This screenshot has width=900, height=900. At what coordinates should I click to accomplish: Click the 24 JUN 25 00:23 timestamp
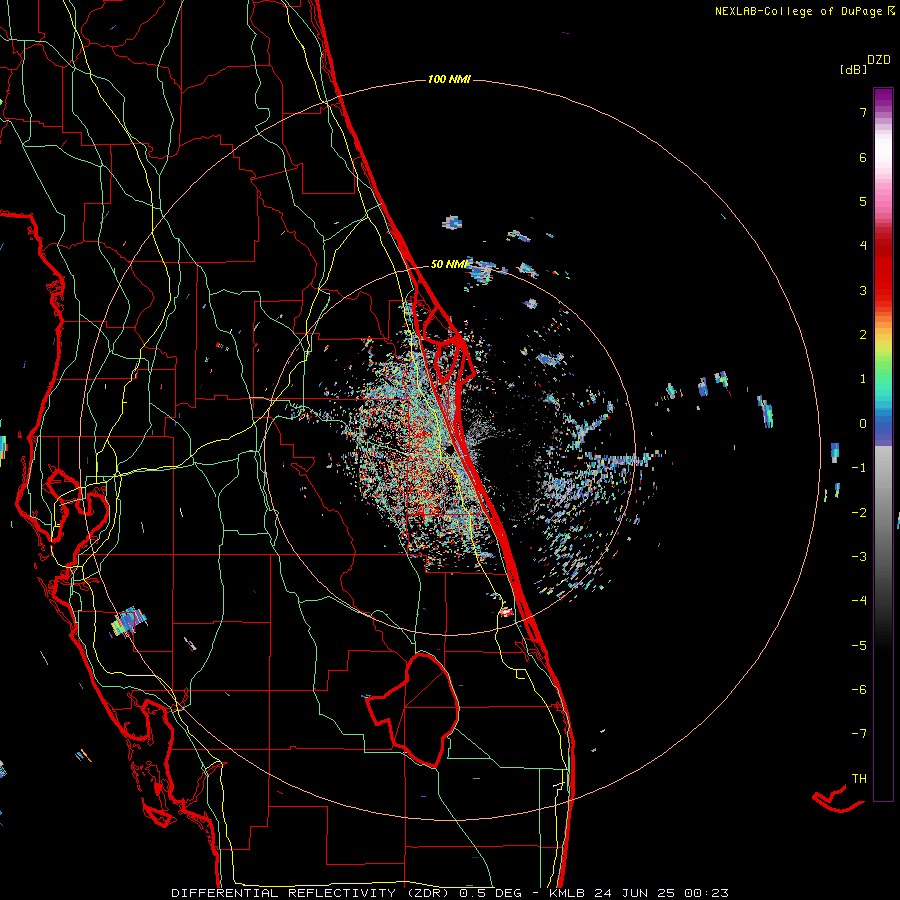[661, 893]
